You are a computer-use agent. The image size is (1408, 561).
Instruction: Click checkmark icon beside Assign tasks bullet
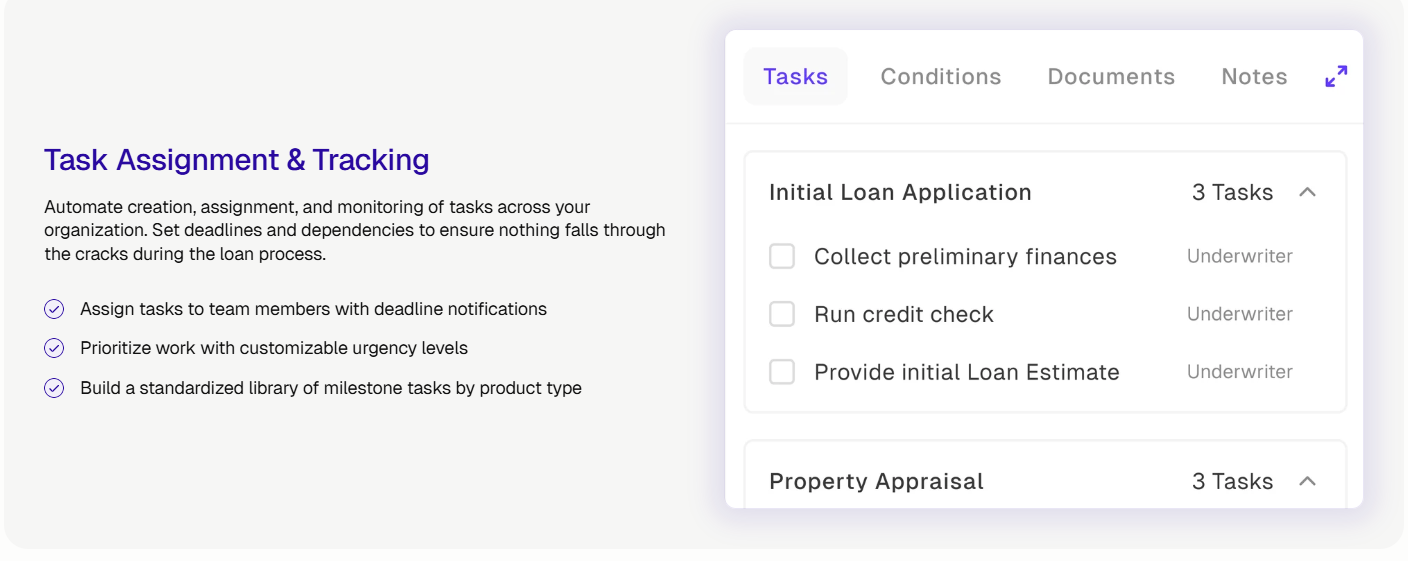coord(54,310)
